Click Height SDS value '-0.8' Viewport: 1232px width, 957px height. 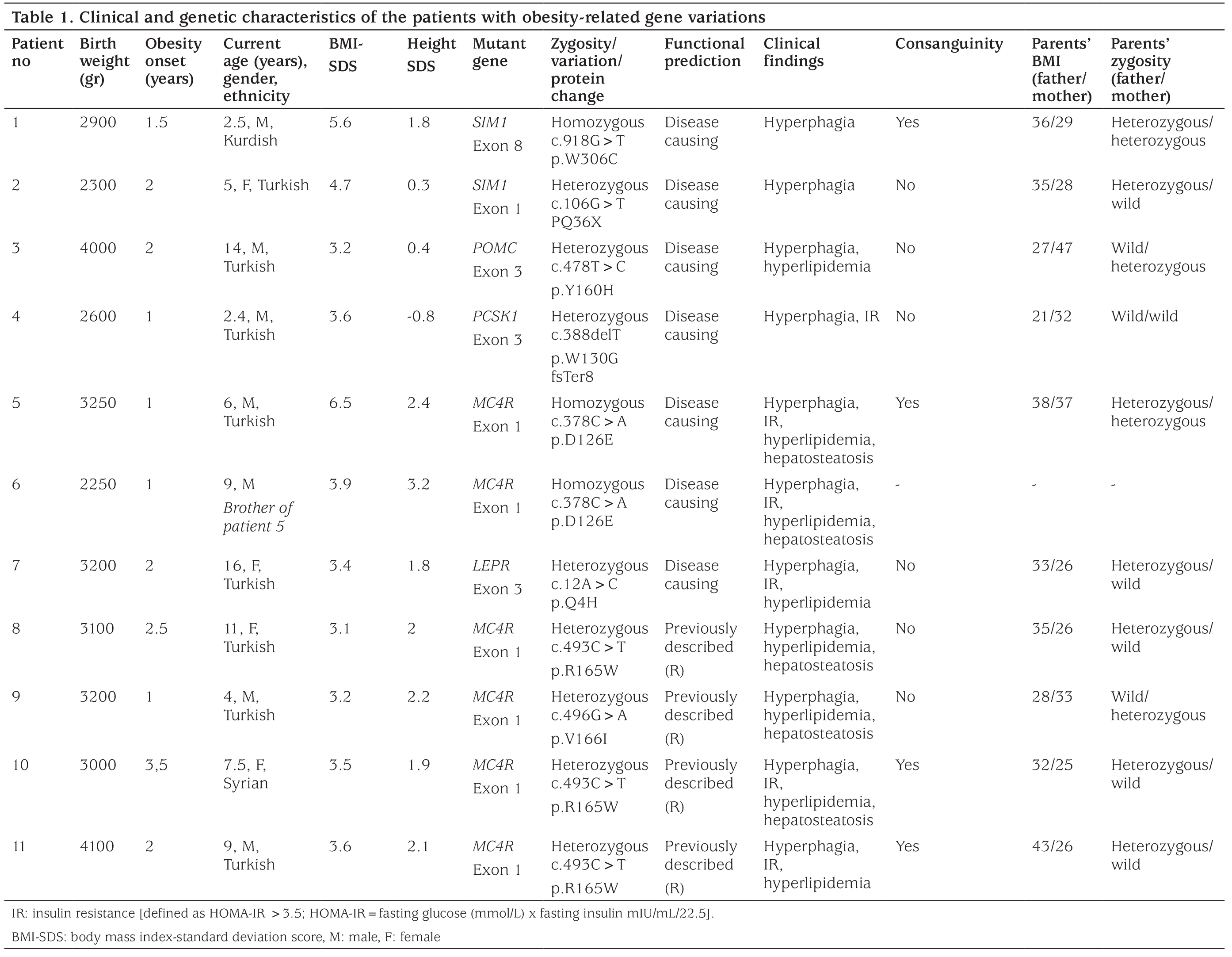point(421,316)
